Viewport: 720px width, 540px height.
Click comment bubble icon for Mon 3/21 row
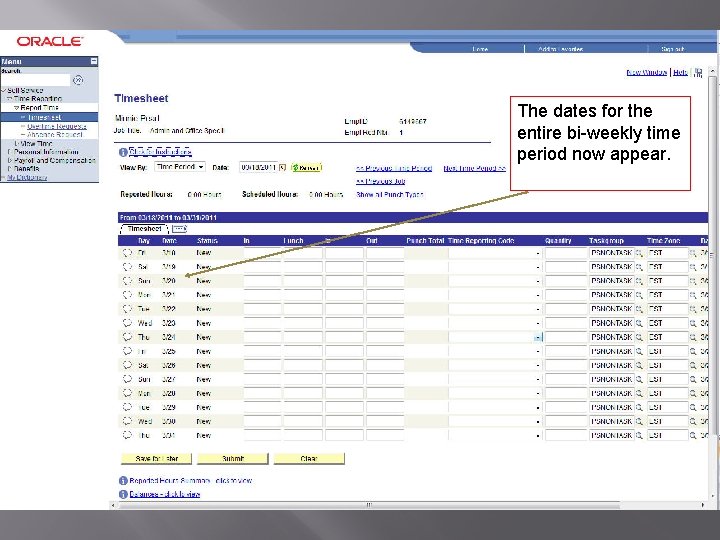[127, 294]
